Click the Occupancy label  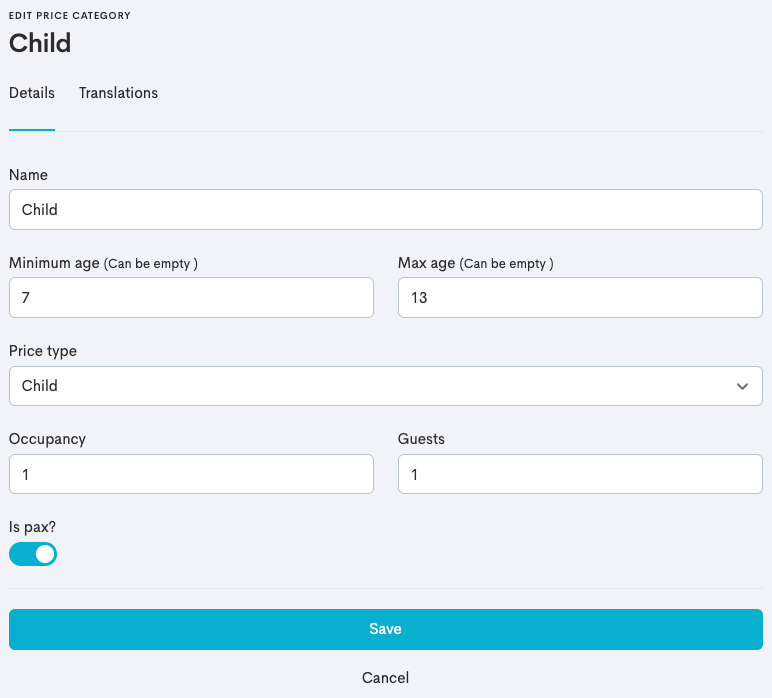click(47, 439)
